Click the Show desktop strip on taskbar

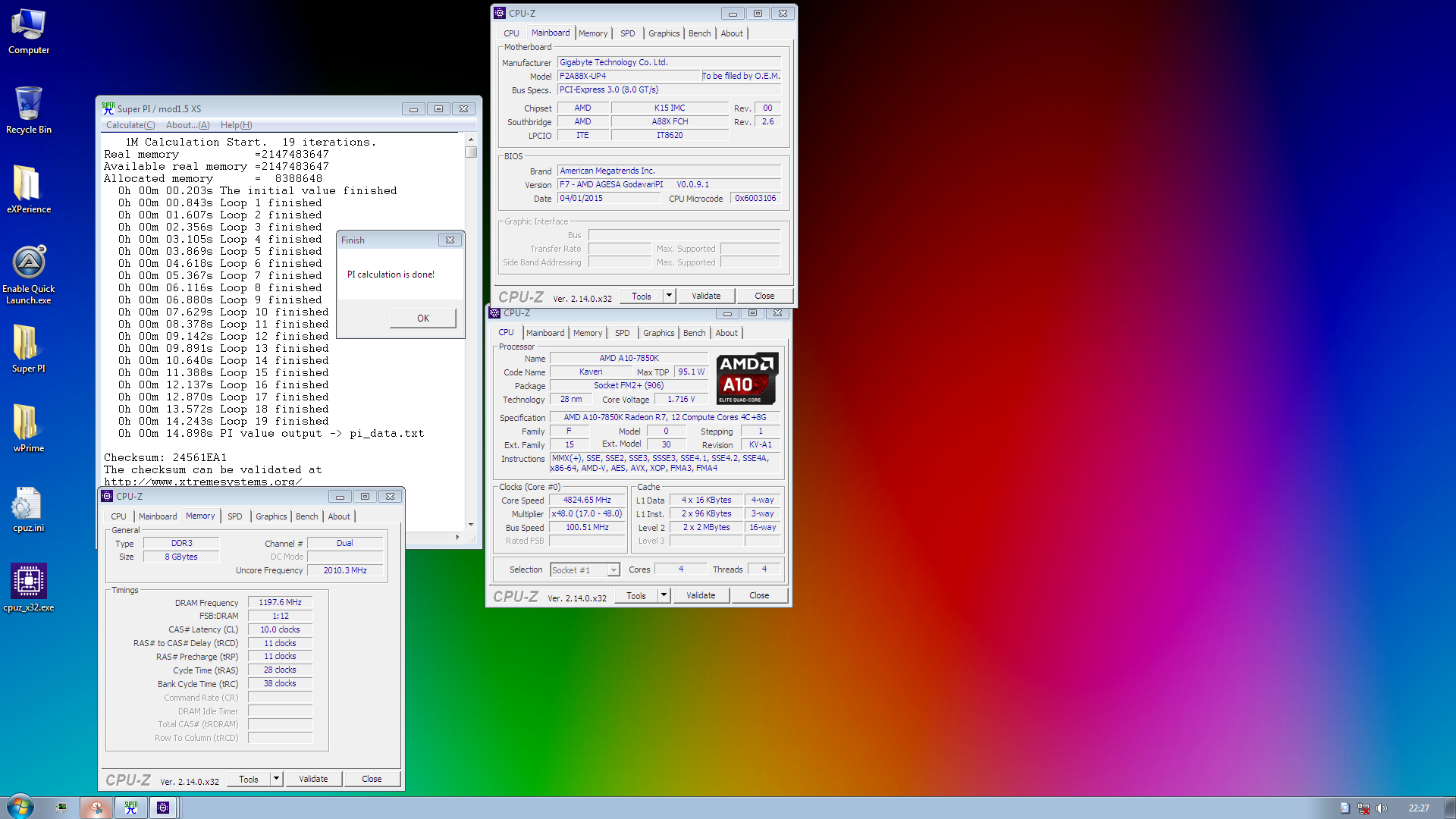tap(1450, 808)
